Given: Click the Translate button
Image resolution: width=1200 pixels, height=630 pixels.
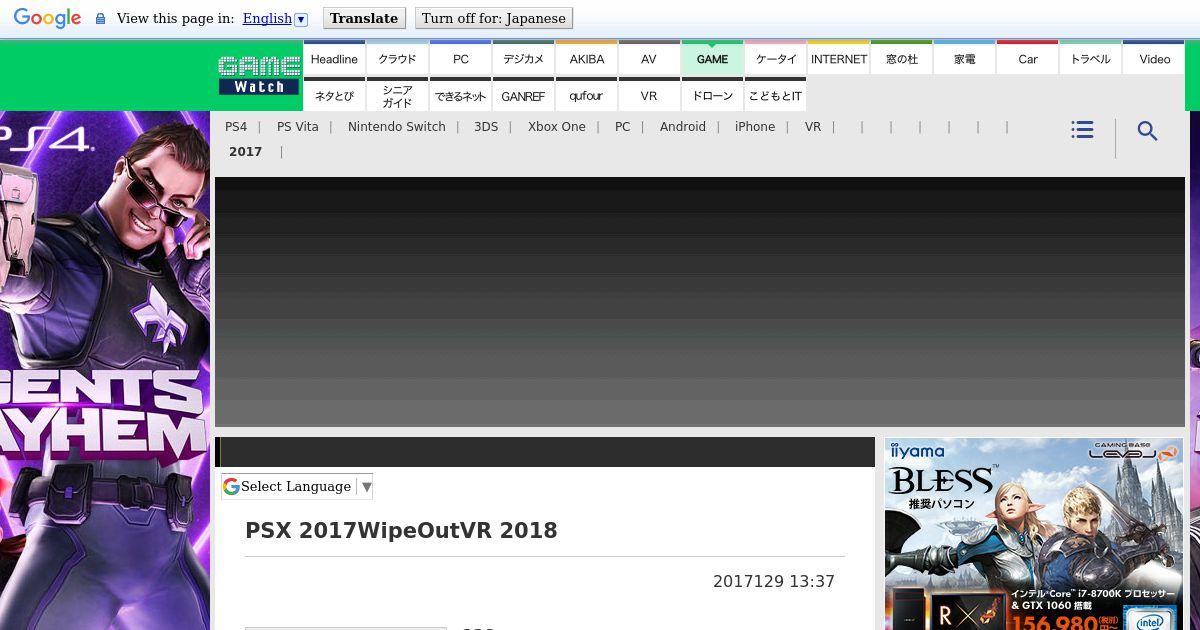Looking at the screenshot, I should [x=364, y=18].
